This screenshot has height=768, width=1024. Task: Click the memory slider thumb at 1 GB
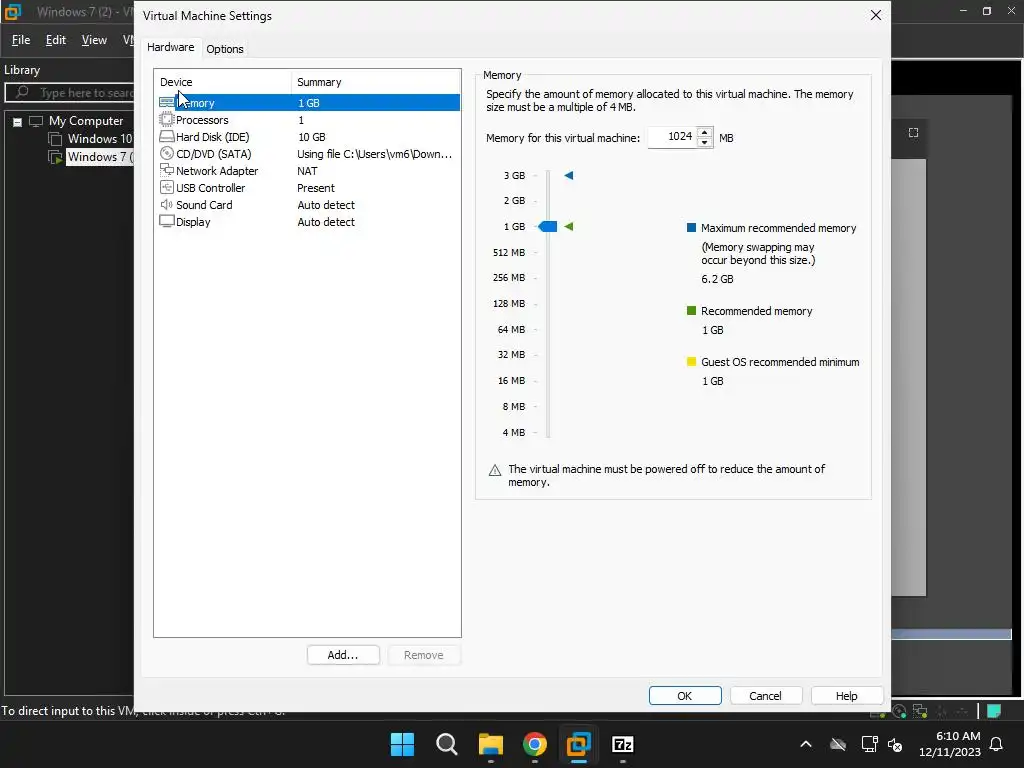coord(547,226)
